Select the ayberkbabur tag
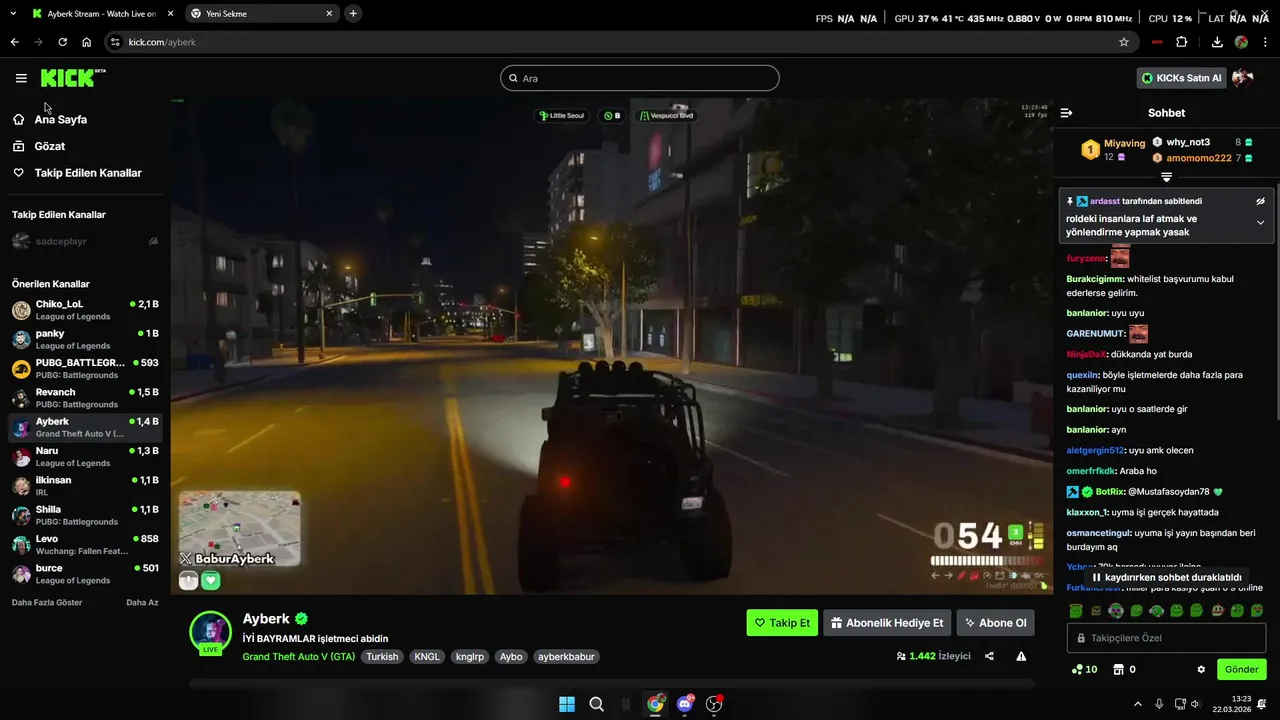Viewport: 1280px width, 720px height. click(x=566, y=657)
